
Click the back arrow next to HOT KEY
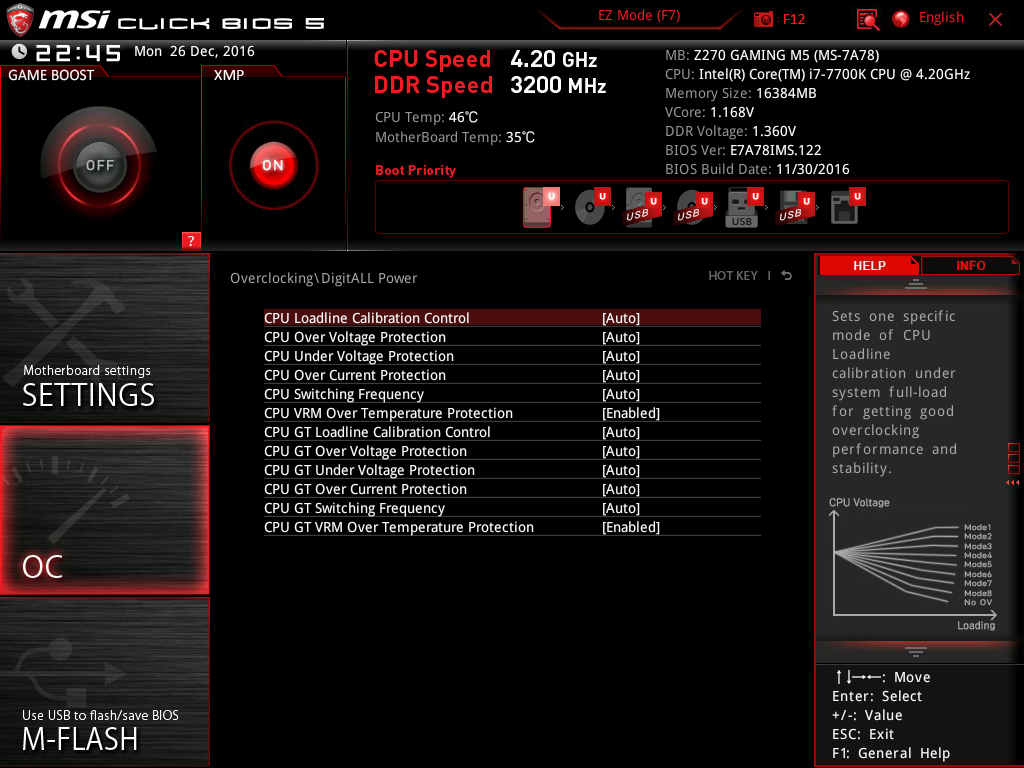tap(787, 276)
